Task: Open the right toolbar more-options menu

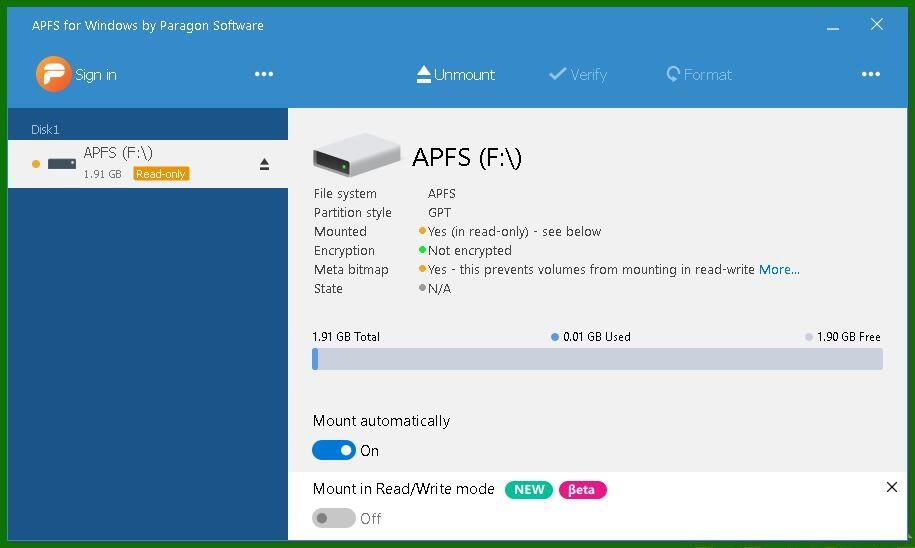Action: click(871, 74)
